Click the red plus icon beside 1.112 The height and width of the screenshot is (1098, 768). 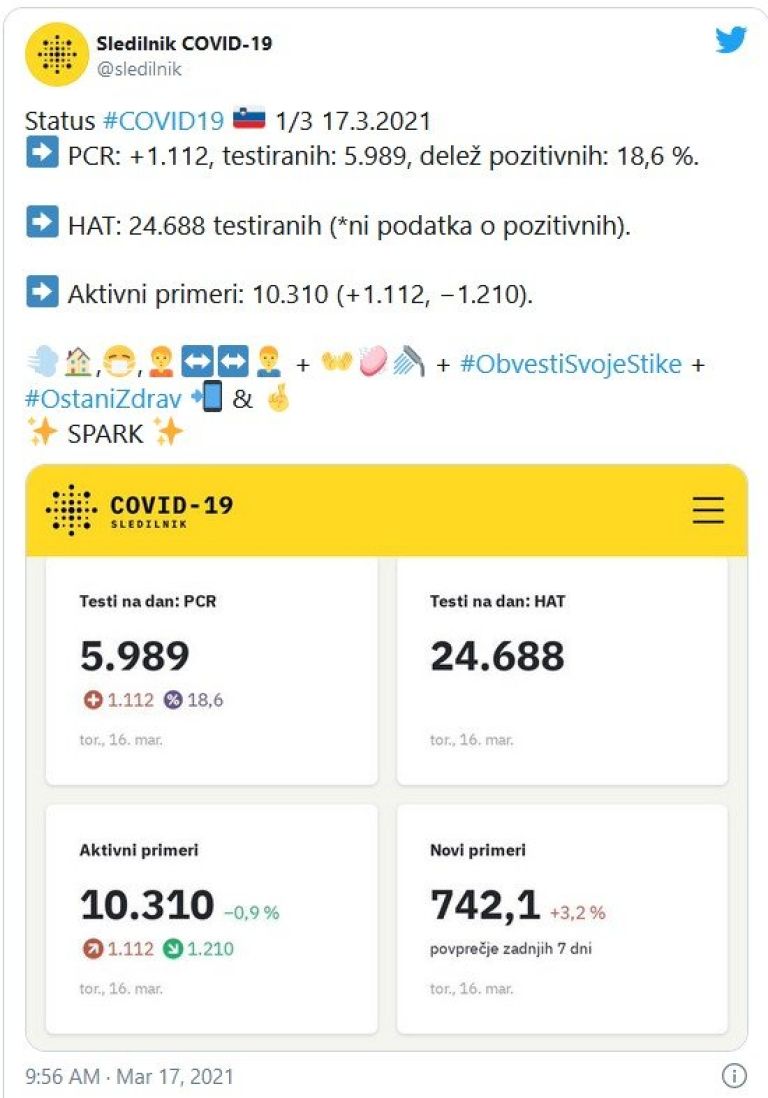click(92, 700)
